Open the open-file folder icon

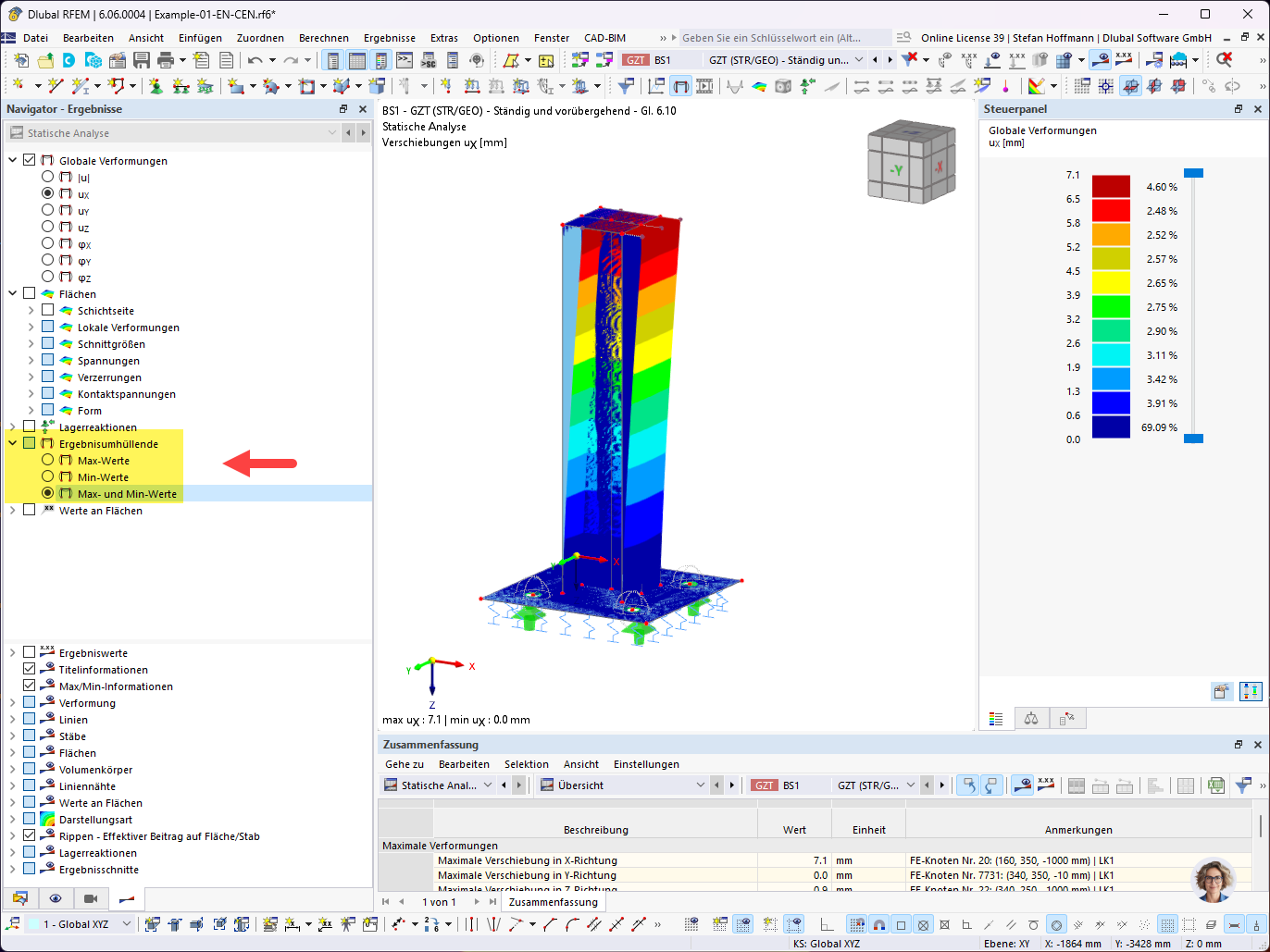[44, 60]
